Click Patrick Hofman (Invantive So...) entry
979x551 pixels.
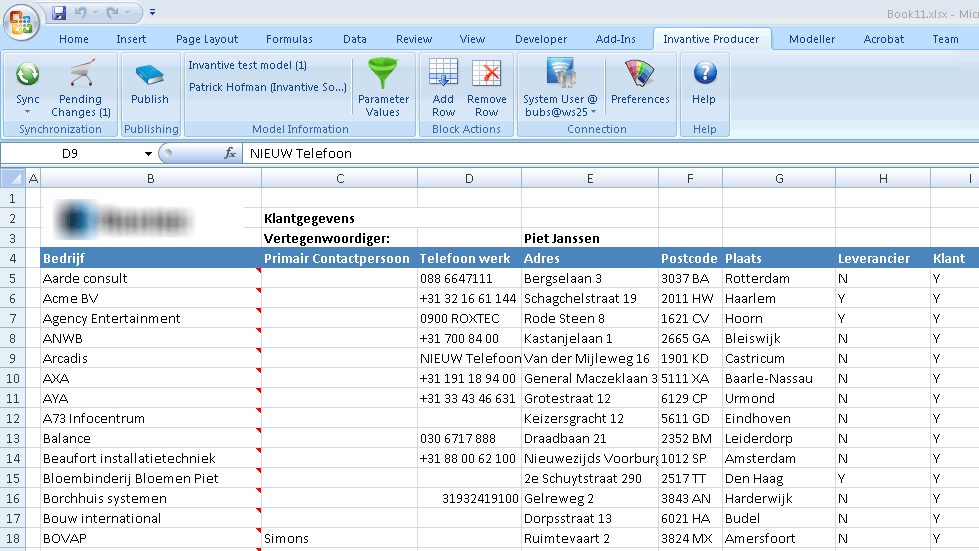pyautogui.click(x=267, y=87)
